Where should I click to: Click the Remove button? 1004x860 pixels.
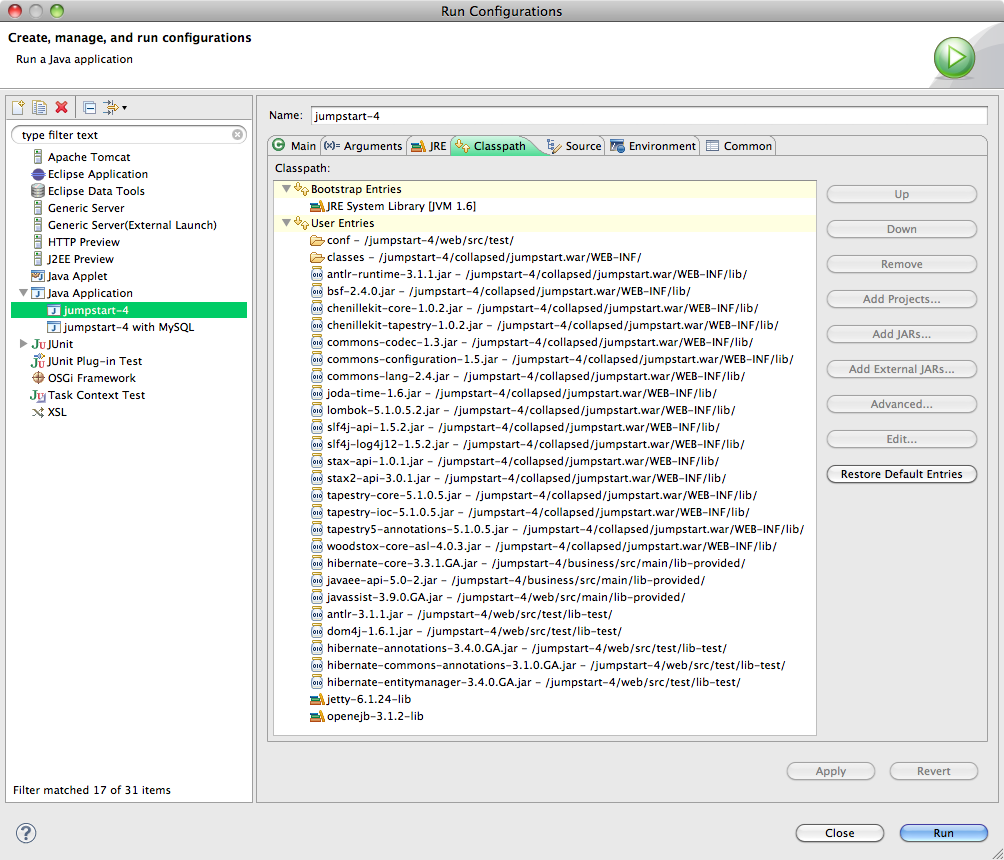point(902,264)
